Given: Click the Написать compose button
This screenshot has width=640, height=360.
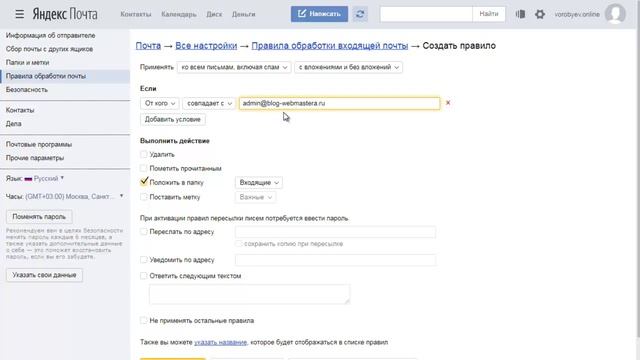Looking at the screenshot, I should (x=319, y=14).
